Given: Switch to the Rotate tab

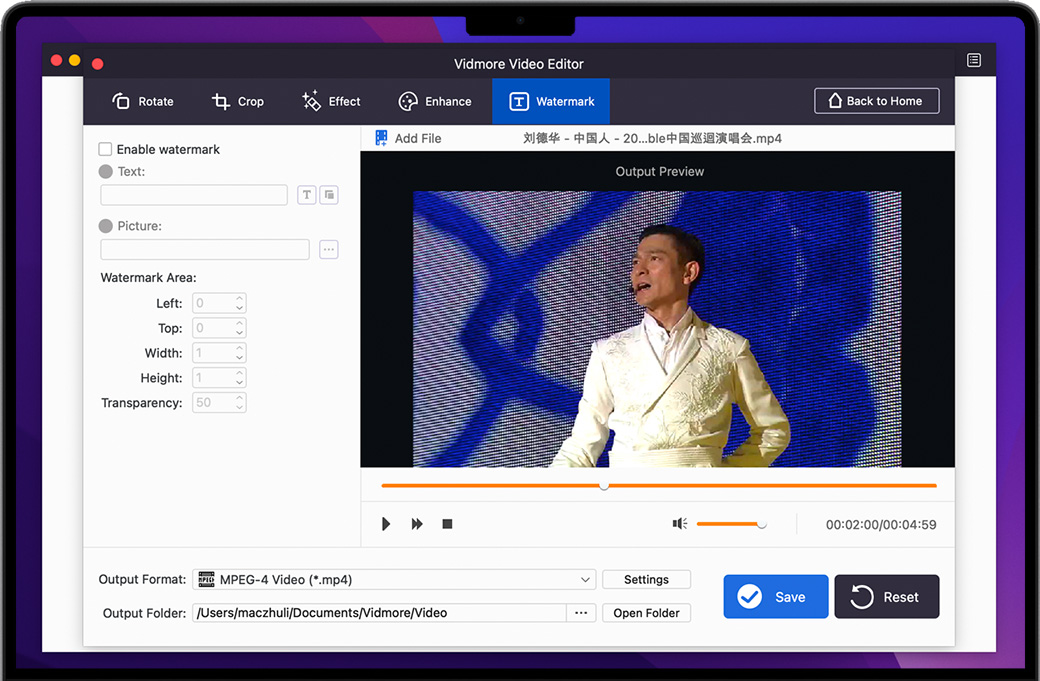Looking at the screenshot, I should point(142,101).
